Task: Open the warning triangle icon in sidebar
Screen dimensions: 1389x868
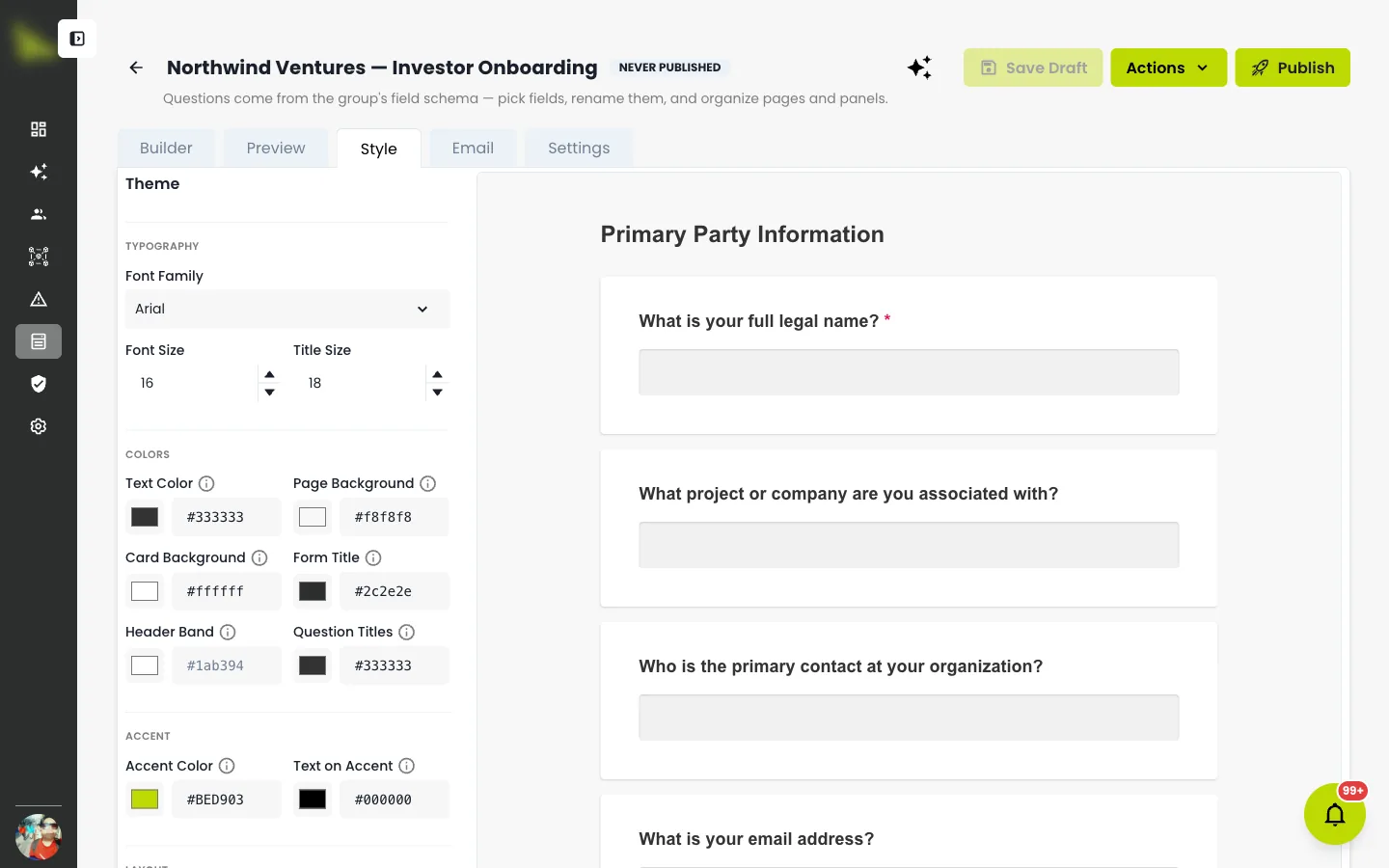Action: [39, 299]
